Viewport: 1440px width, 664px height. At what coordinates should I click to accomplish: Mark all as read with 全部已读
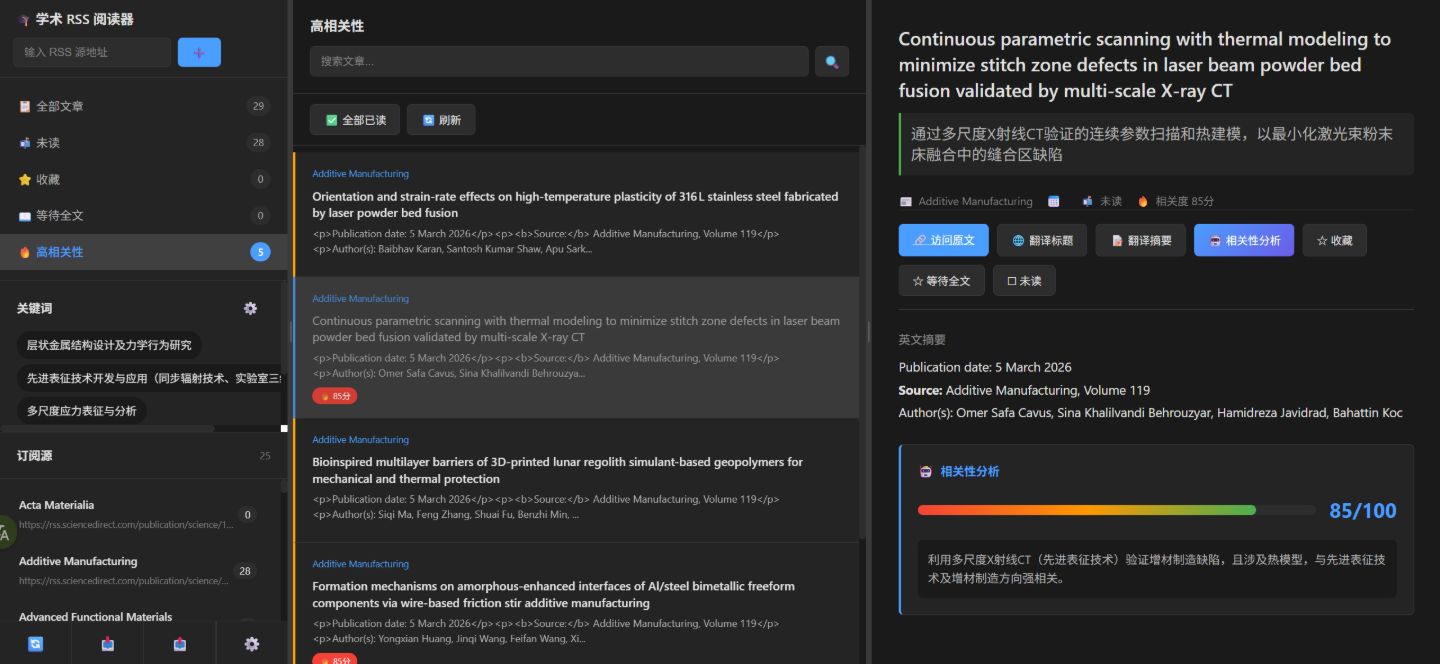(x=355, y=120)
